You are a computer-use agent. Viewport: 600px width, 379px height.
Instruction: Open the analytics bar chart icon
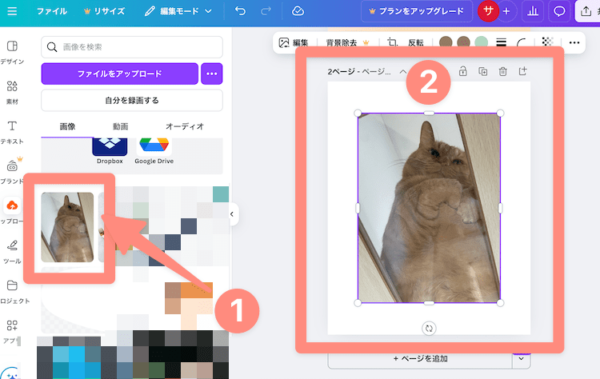[x=533, y=11]
